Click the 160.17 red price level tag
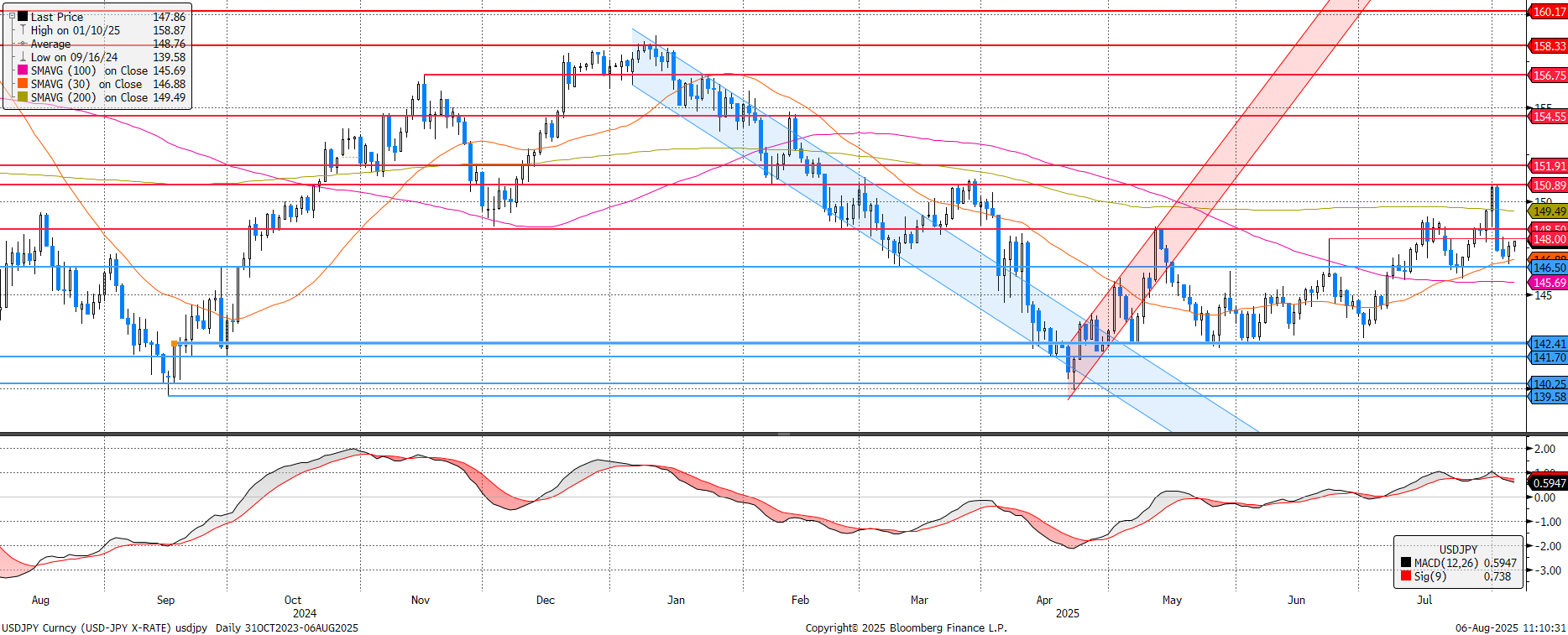The width and height of the screenshot is (1568, 635). [x=1548, y=12]
